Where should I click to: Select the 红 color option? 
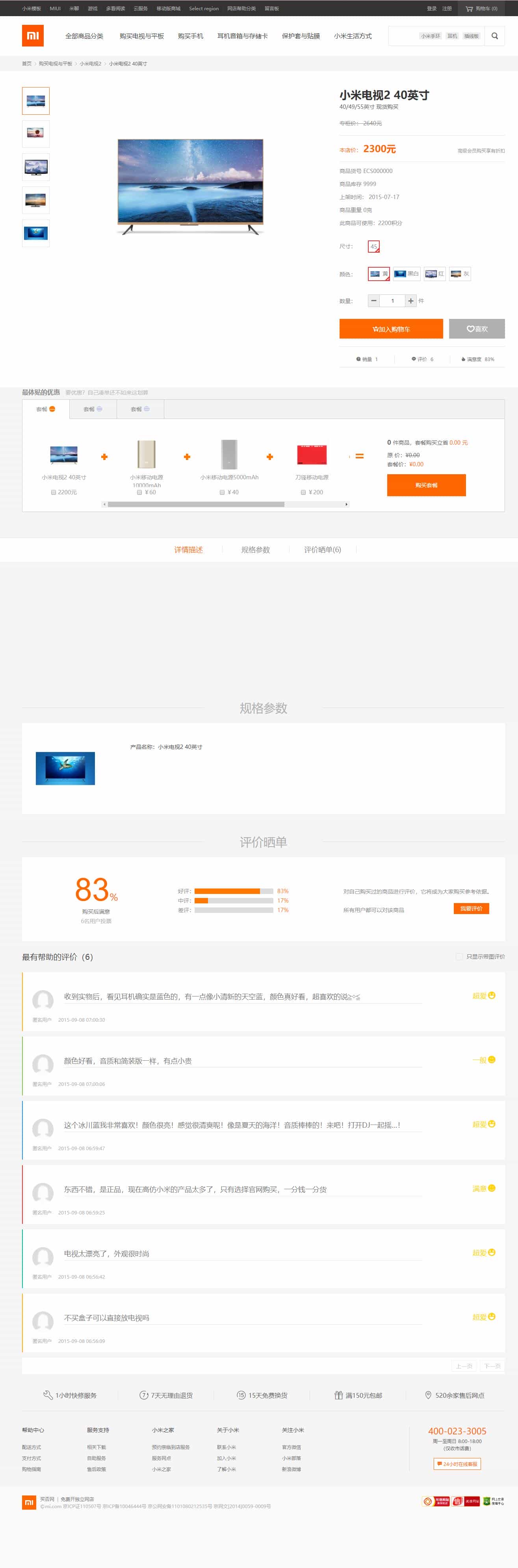[435, 274]
